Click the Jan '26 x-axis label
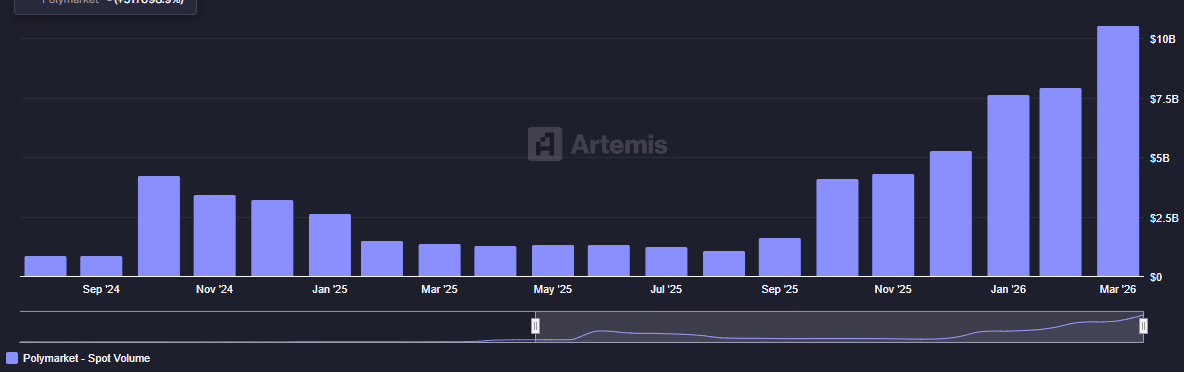Viewport: 1184px width, 372px height. (1008, 289)
